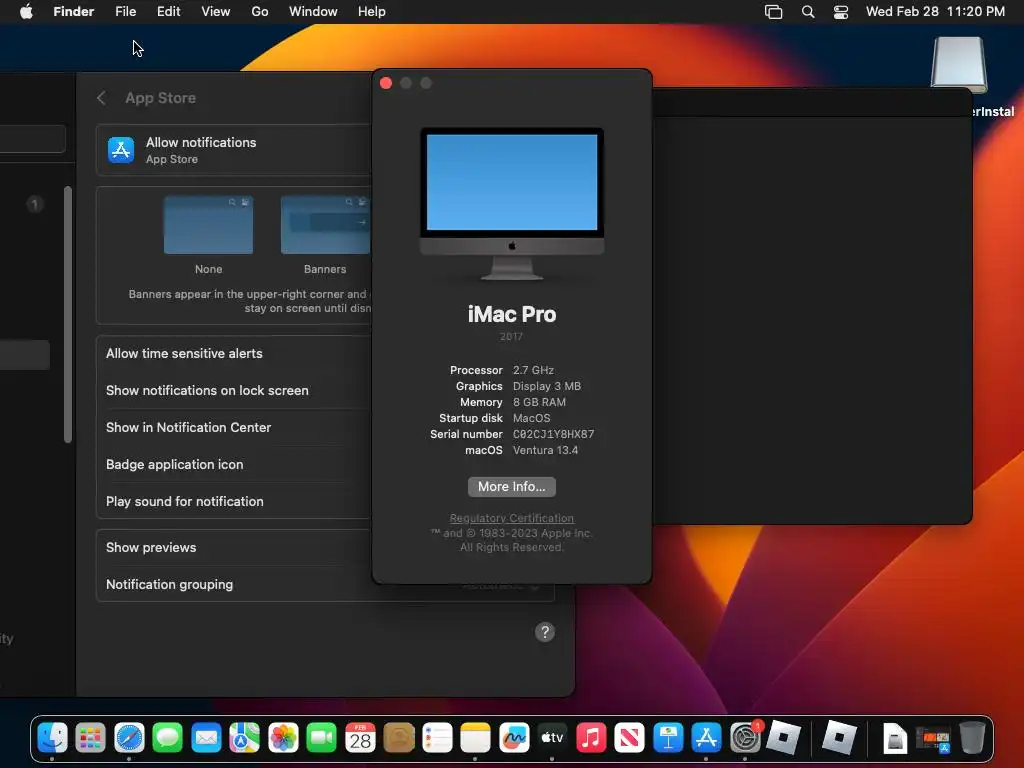Click the sidebar search field in Settings
Viewport: 1024px width, 768px height.
click(31, 138)
